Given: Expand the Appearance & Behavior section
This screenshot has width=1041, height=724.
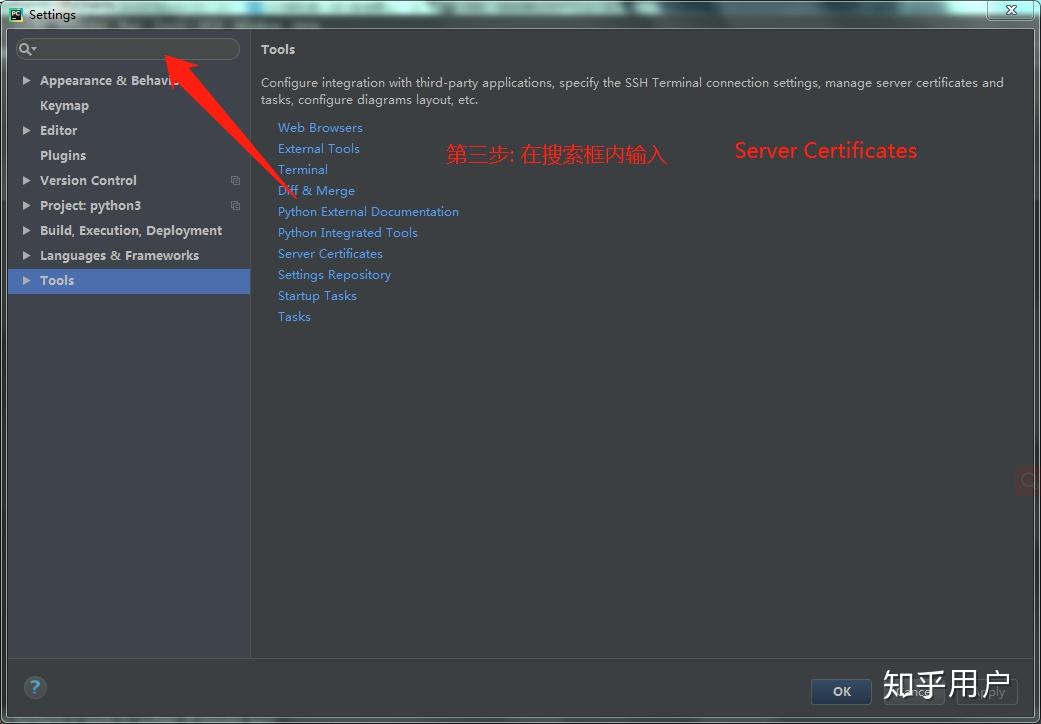Looking at the screenshot, I should (x=25, y=80).
